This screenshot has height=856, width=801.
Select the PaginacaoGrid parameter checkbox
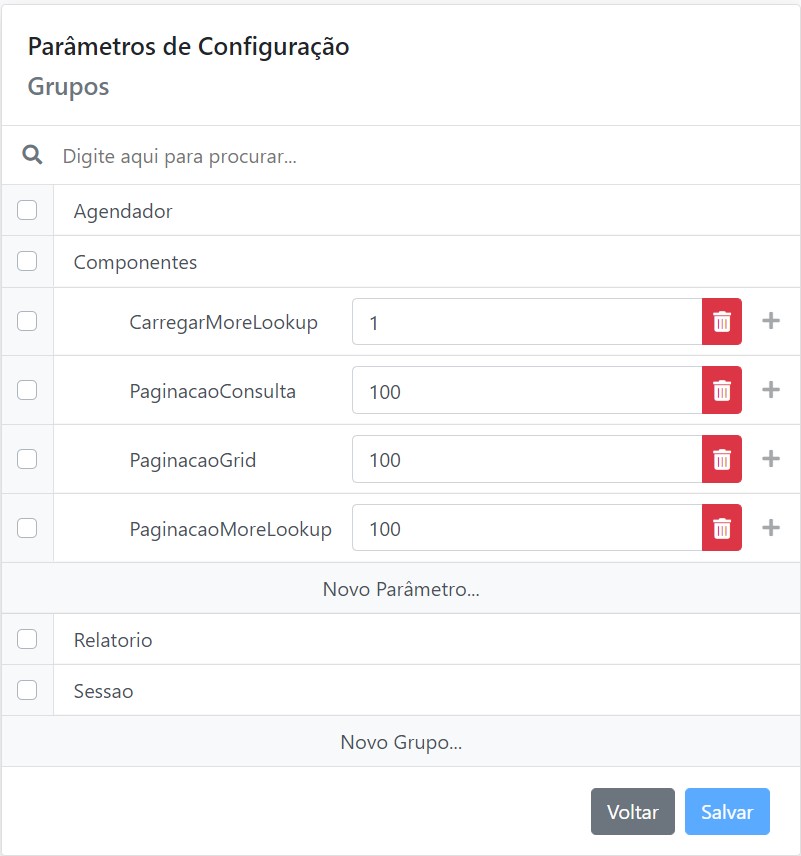pos(27,459)
